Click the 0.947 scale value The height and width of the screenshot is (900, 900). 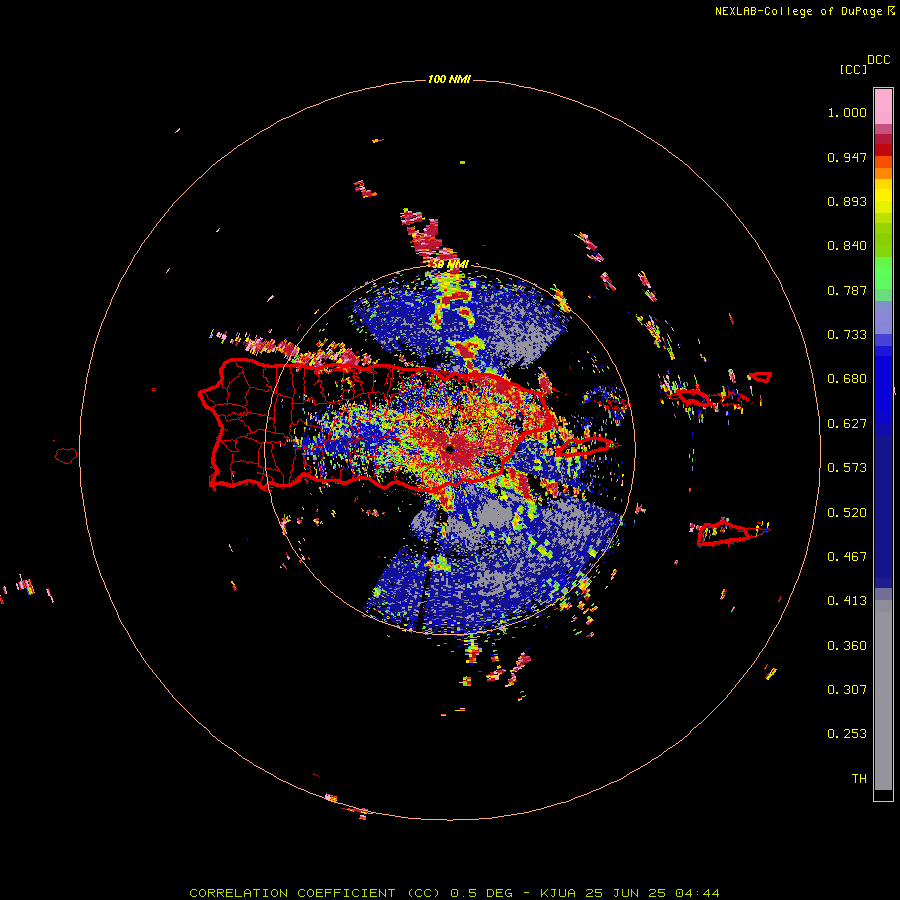click(847, 157)
